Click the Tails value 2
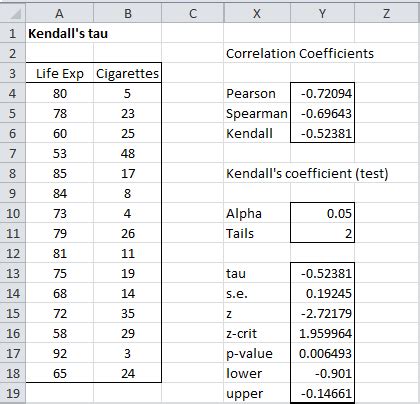The image size is (420, 404). pos(322,233)
